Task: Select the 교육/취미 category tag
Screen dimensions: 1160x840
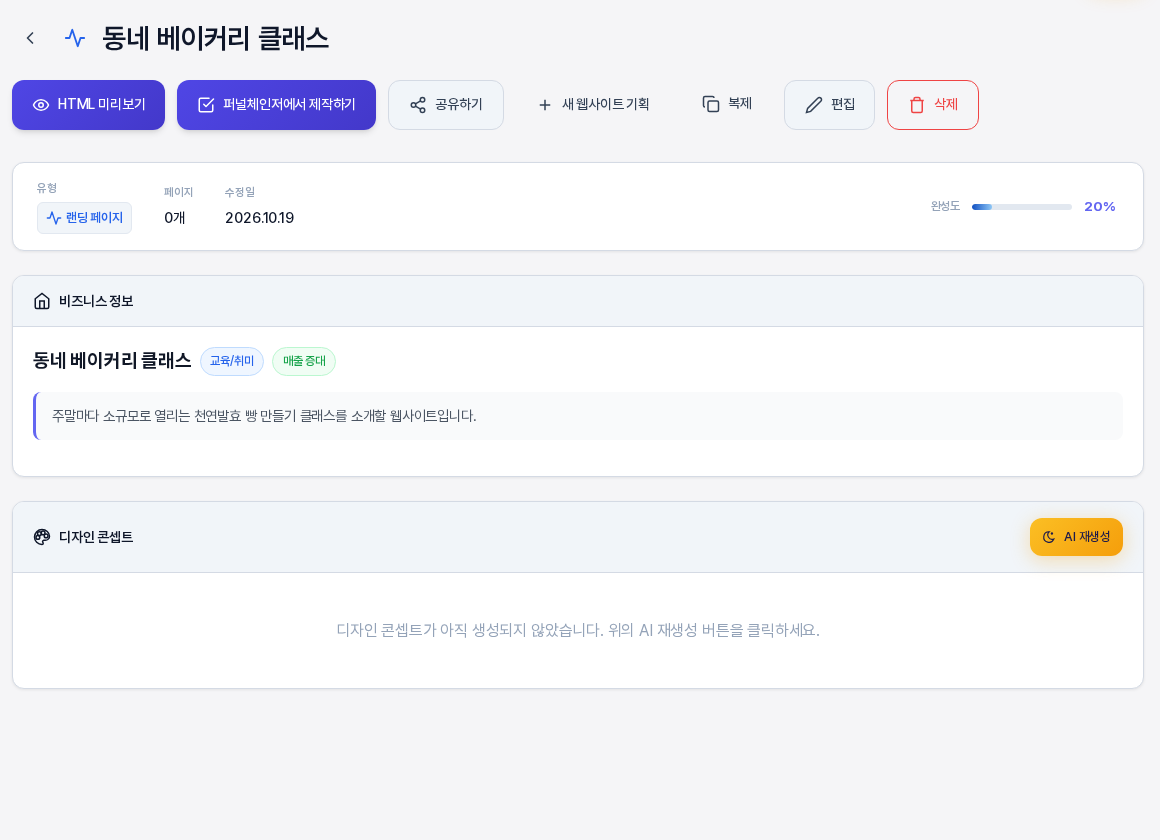Action: [x=232, y=361]
